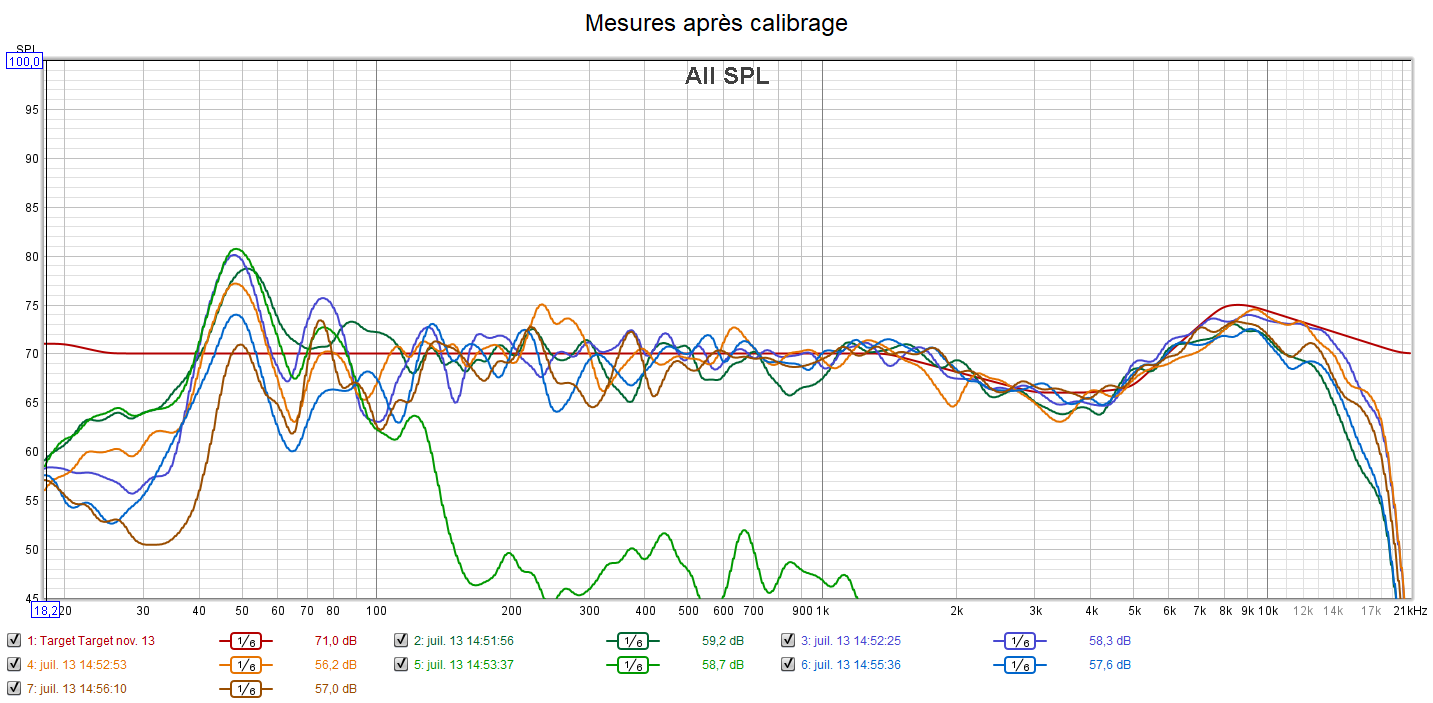The image size is (1433, 703).
Task: Click the 100,0 SPL axis upper limit field
Action: pyautogui.click(x=24, y=62)
